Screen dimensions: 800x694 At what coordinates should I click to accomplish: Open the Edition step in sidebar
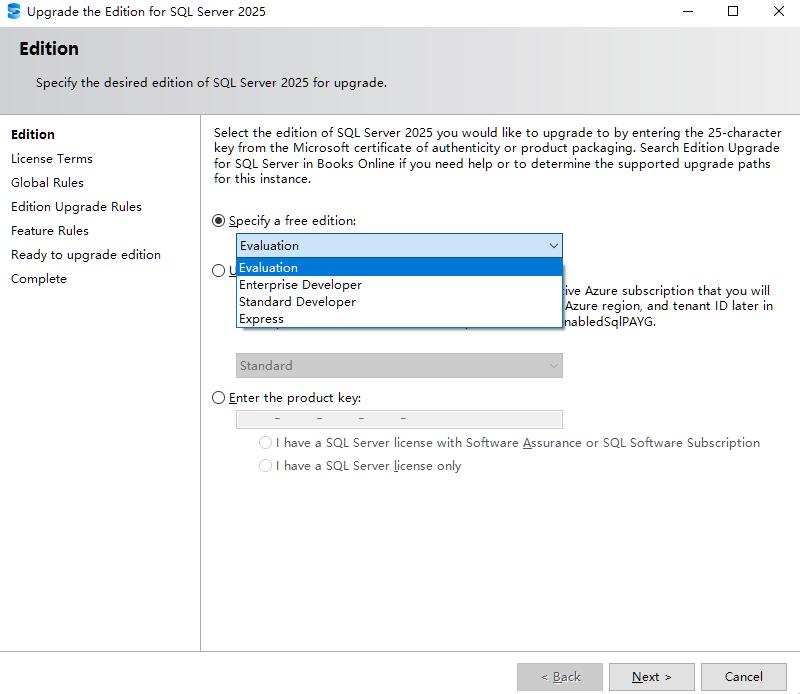(33, 134)
